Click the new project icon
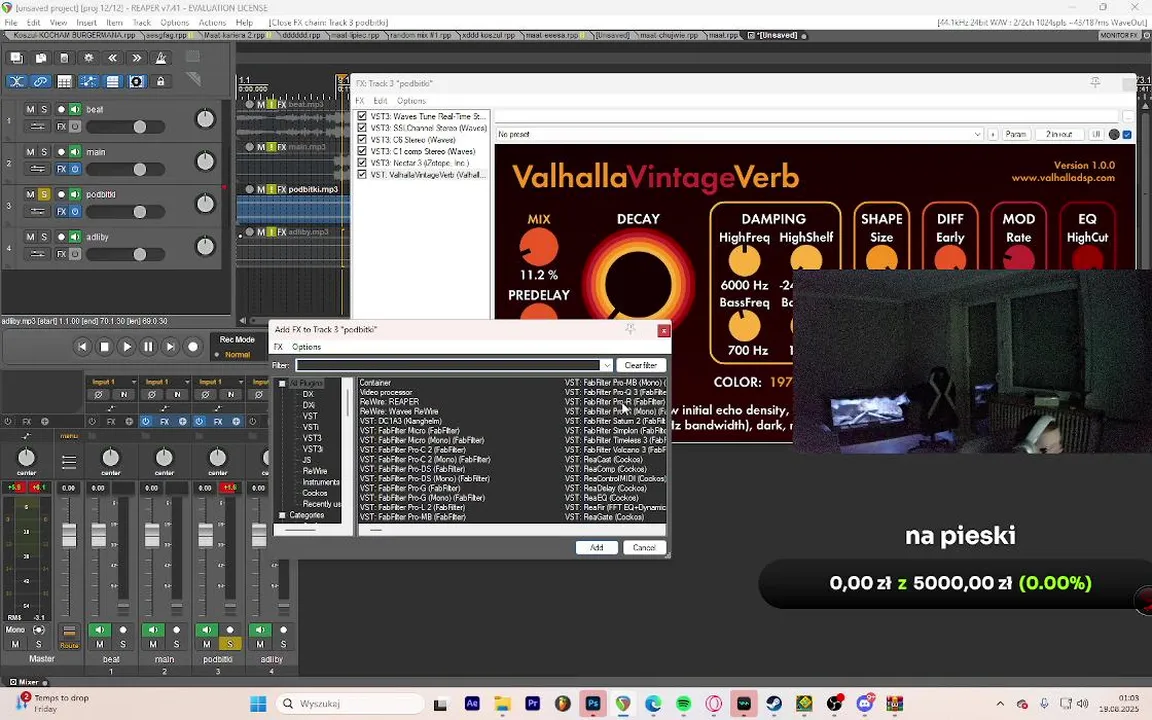 point(16,58)
